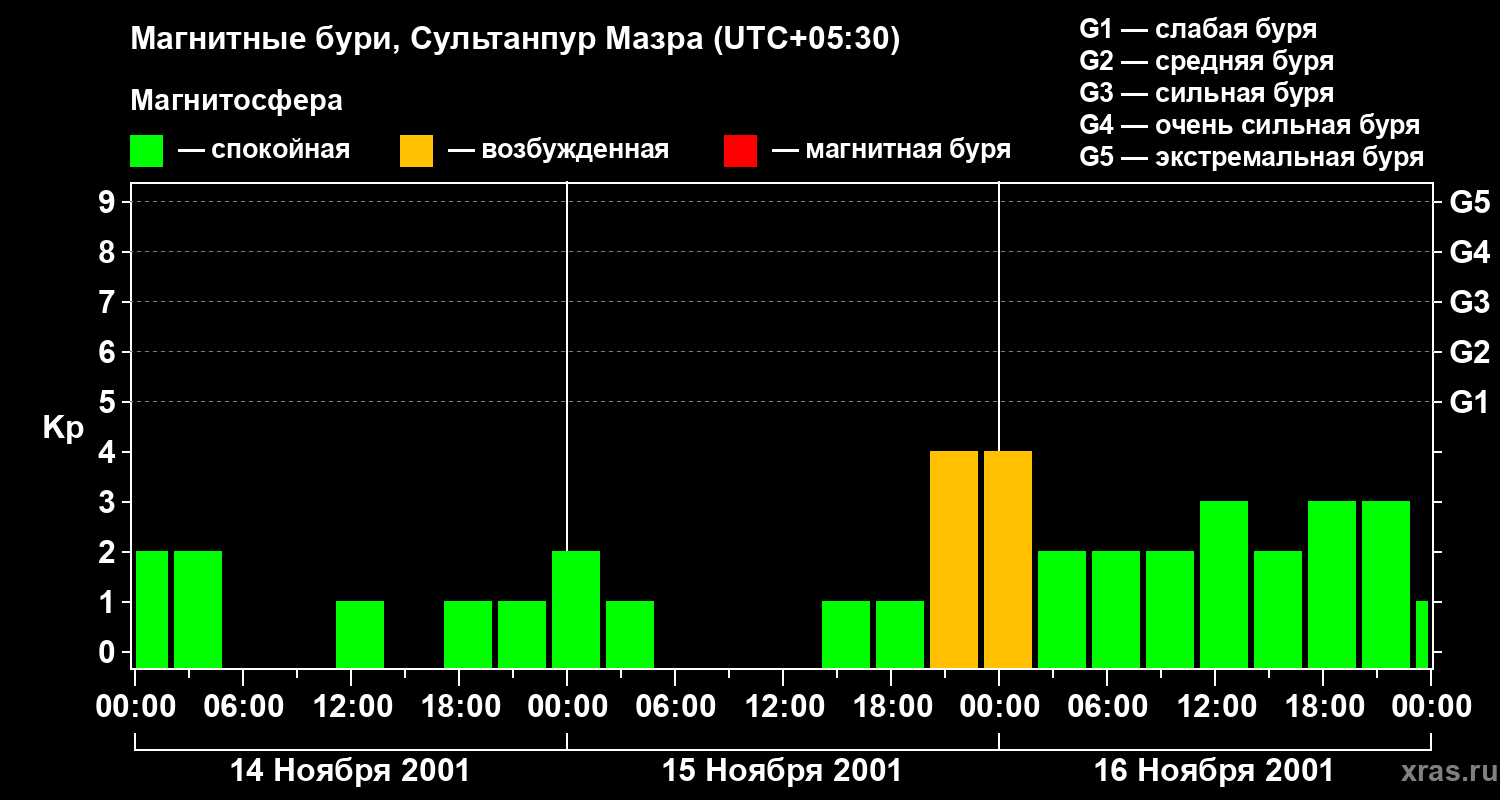Click the 'G3 — сильная буря' legend line
Viewport: 1500px width, 800px height.
[x=1206, y=93]
